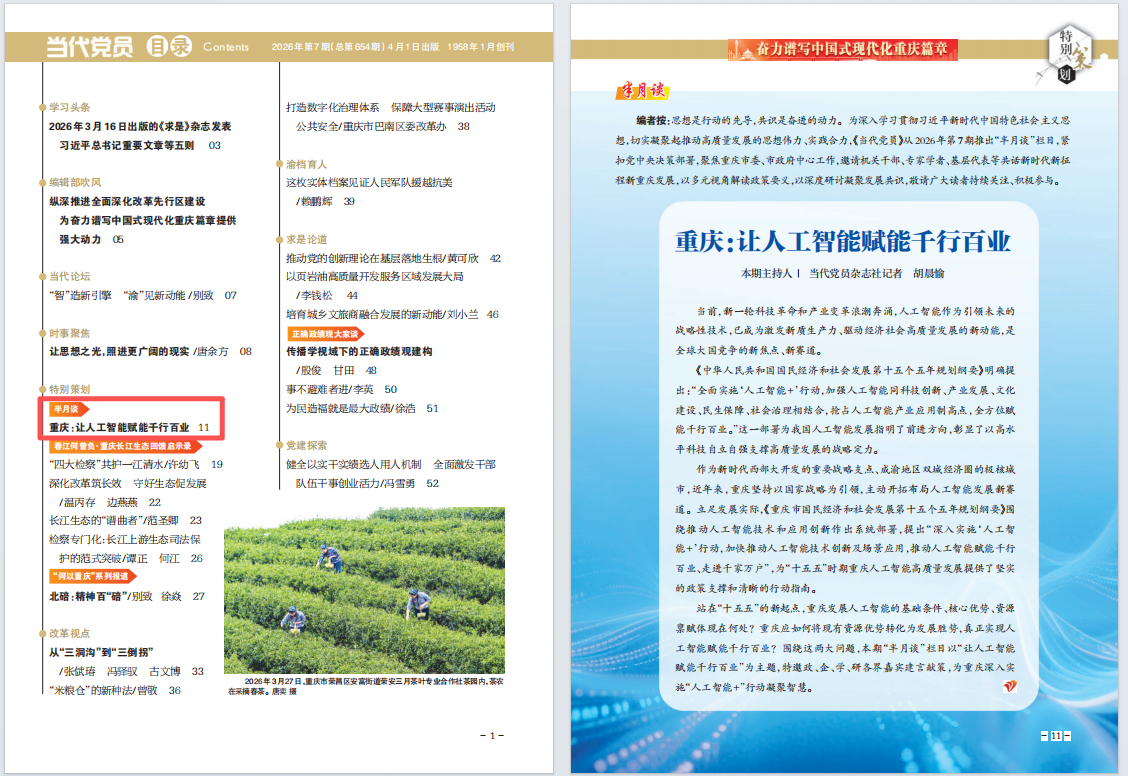Click the red 奋力谱写中国式现代化重庆篇章 banner
The width and height of the screenshot is (1128, 776).
pyautogui.click(x=843, y=50)
